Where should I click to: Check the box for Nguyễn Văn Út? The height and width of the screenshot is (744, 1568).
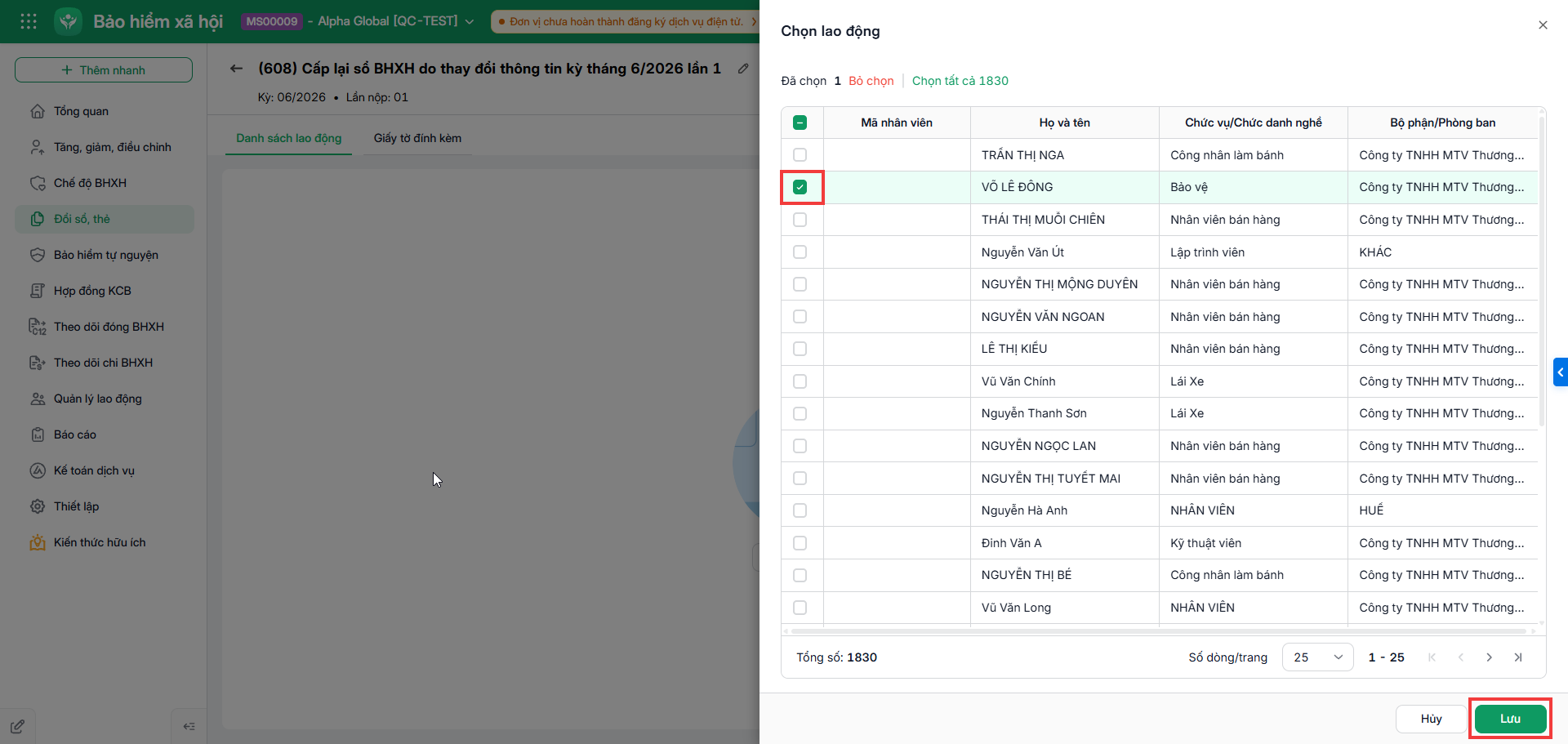800,252
